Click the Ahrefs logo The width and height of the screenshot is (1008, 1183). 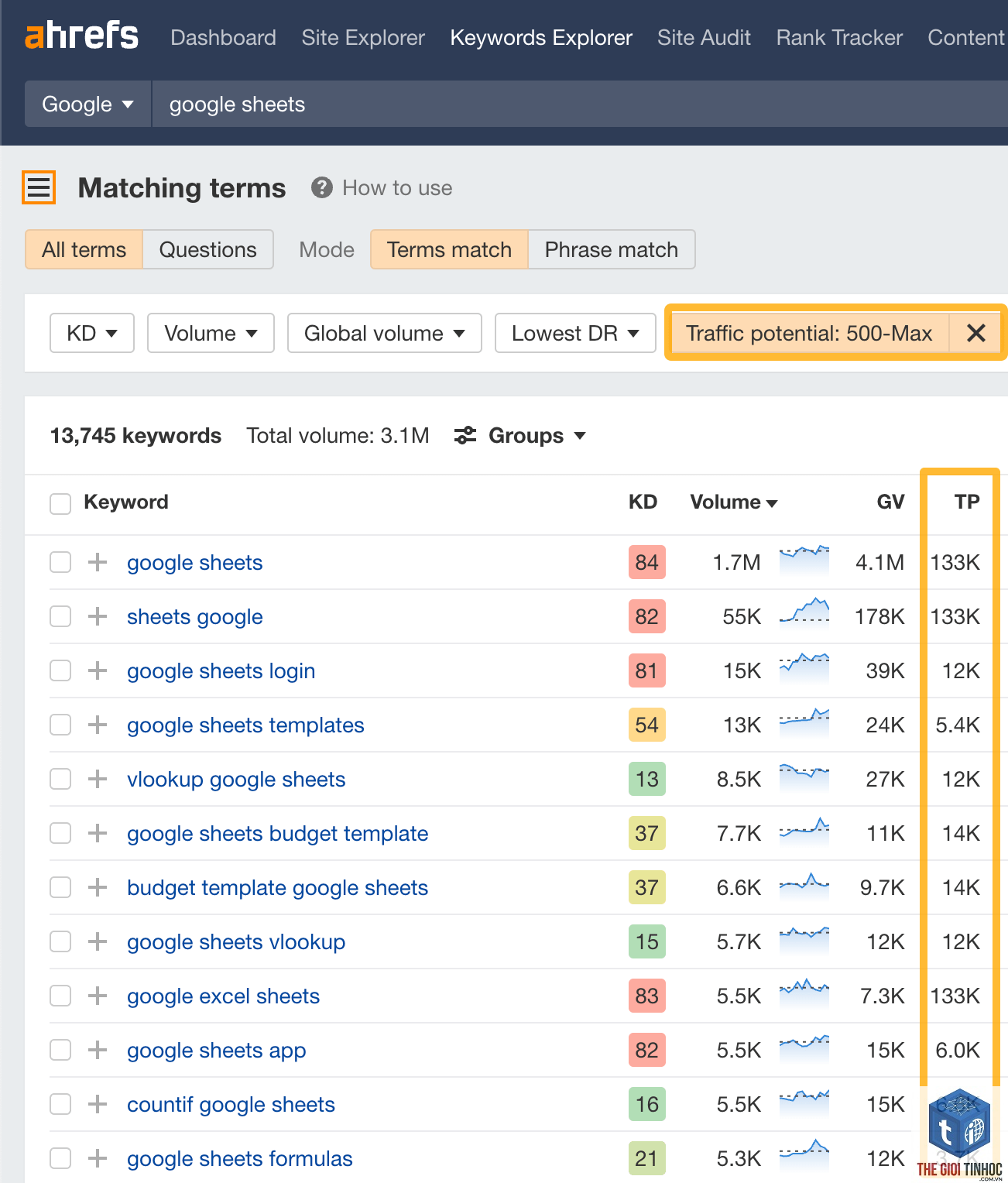81,36
